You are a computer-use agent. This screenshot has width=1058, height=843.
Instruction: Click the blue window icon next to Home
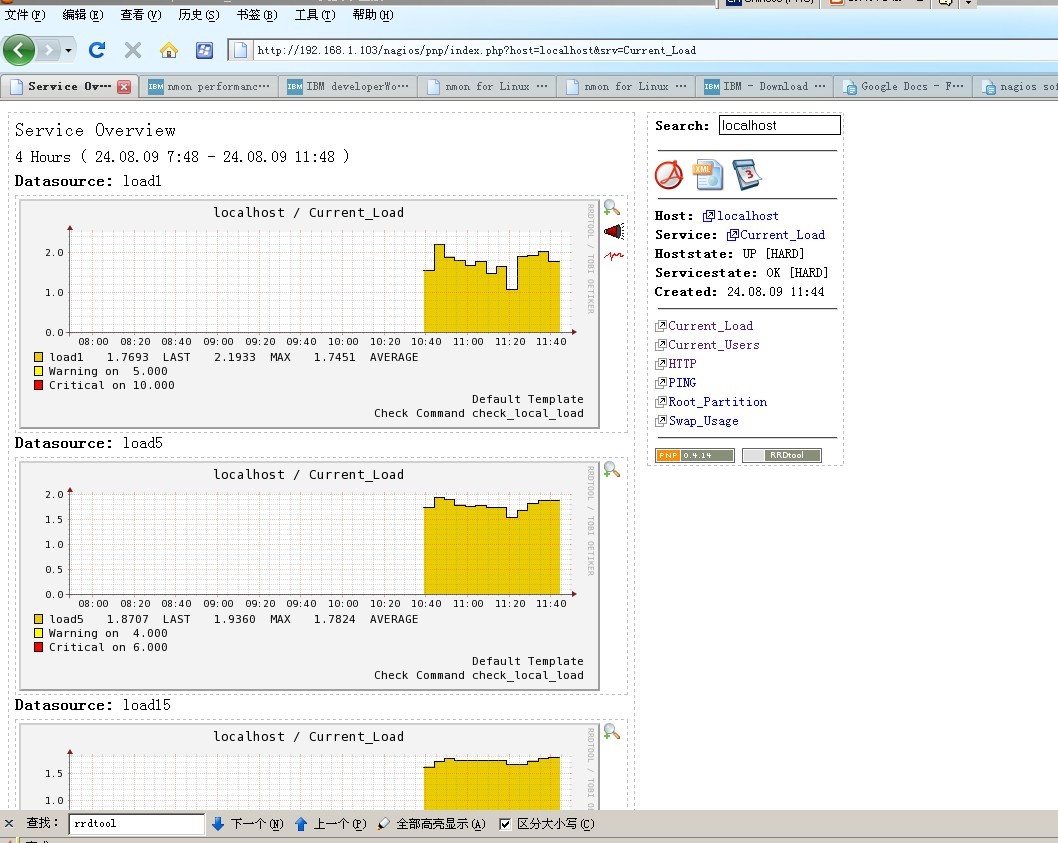pyautogui.click(x=204, y=50)
